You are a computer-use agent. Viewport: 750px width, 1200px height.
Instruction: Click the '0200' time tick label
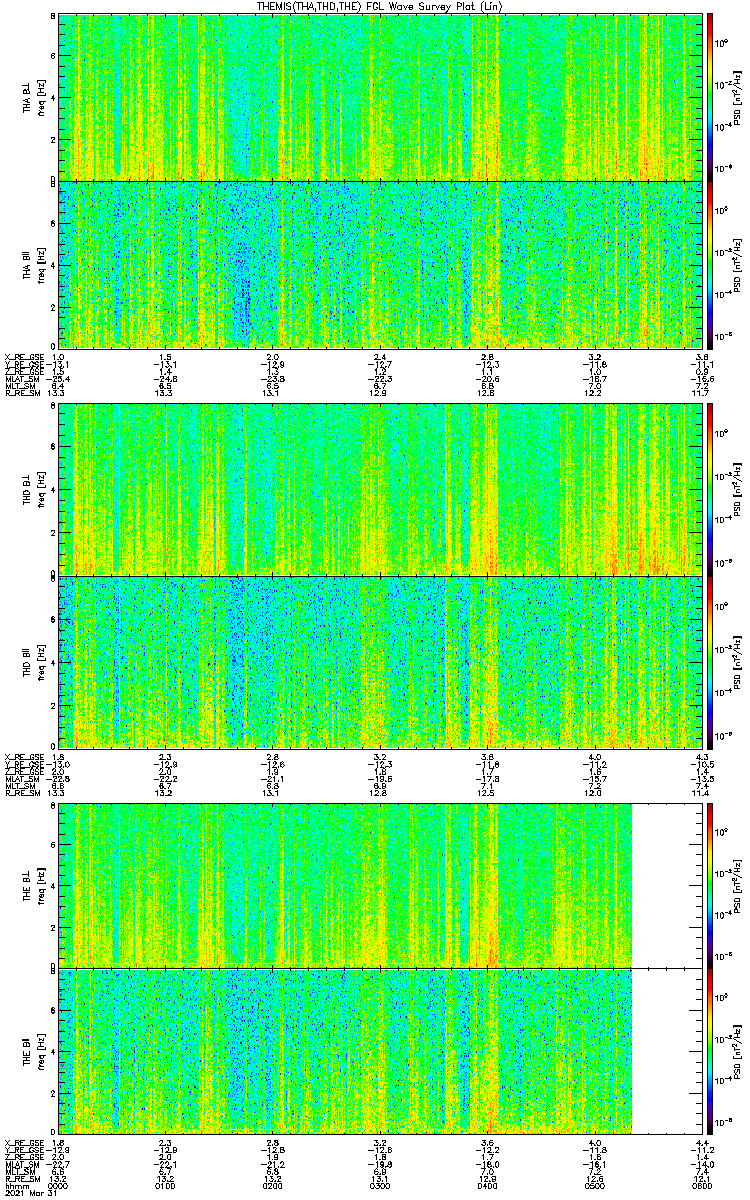point(273,1185)
